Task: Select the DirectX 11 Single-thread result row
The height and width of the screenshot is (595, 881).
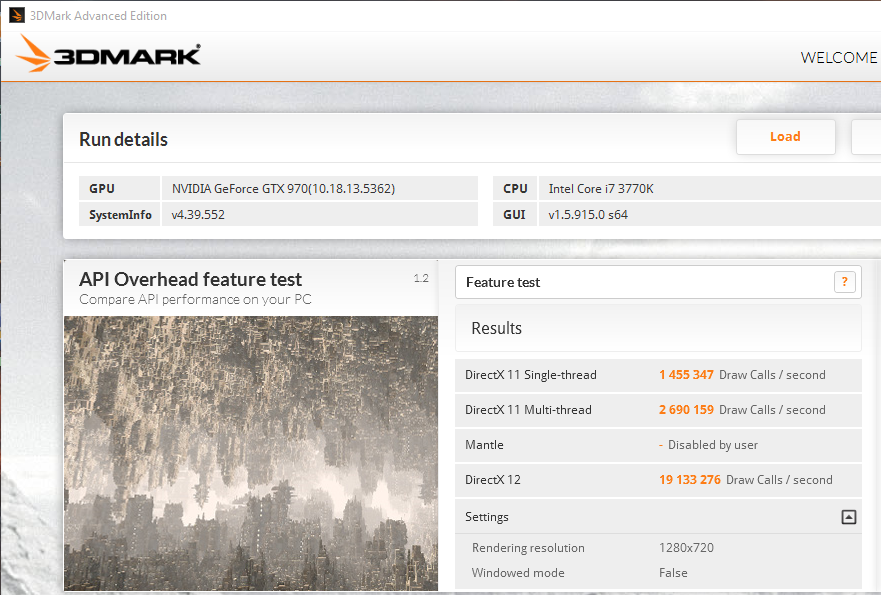Action: [x=658, y=375]
